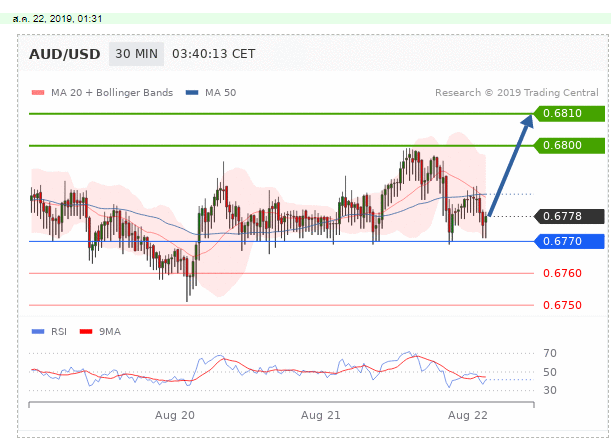Viewport: 611px width, 446px height.
Task: Click the AUD/USD pair title
Action: (65, 54)
